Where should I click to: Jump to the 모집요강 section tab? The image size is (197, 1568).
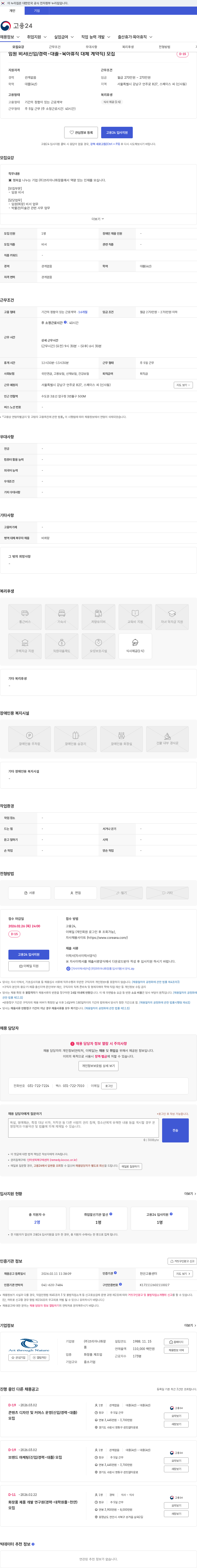coord(18,47)
